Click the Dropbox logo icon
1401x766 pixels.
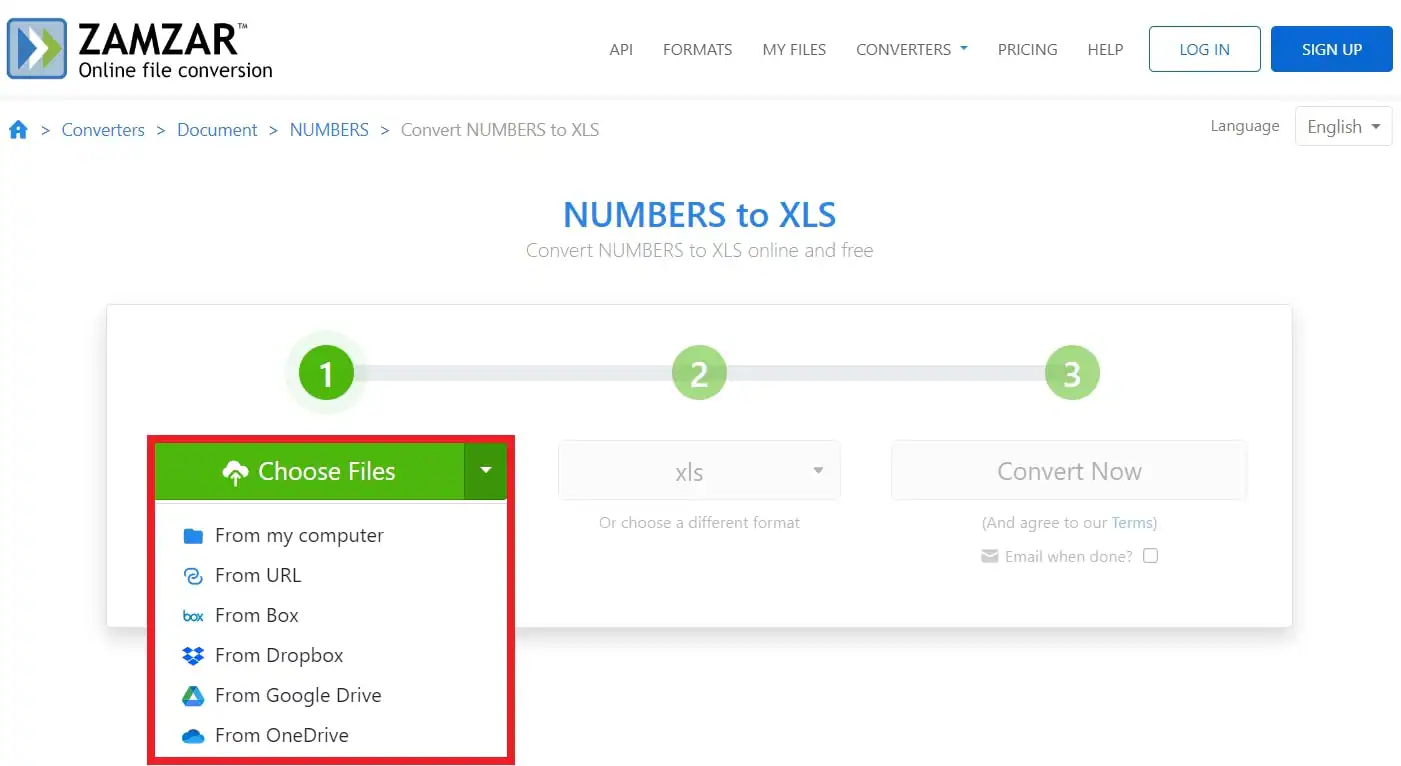[x=193, y=656]
